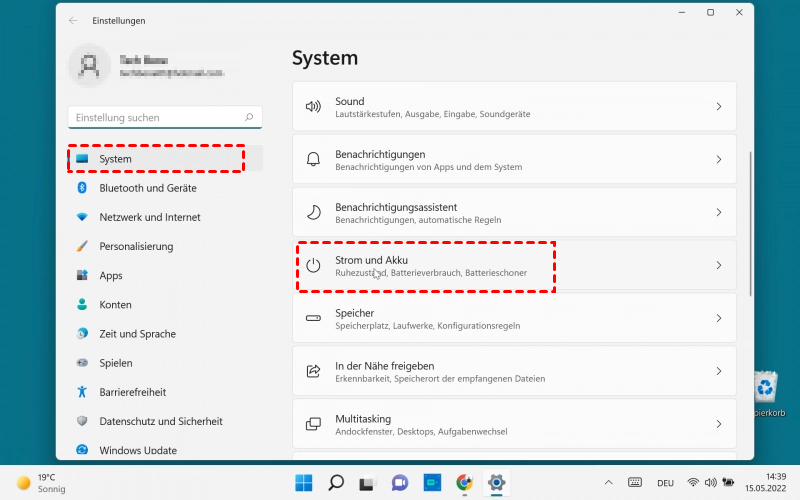Select Netzwerk und Internet in sidebar
Screen dimensions: 800x500
[165, 217]
